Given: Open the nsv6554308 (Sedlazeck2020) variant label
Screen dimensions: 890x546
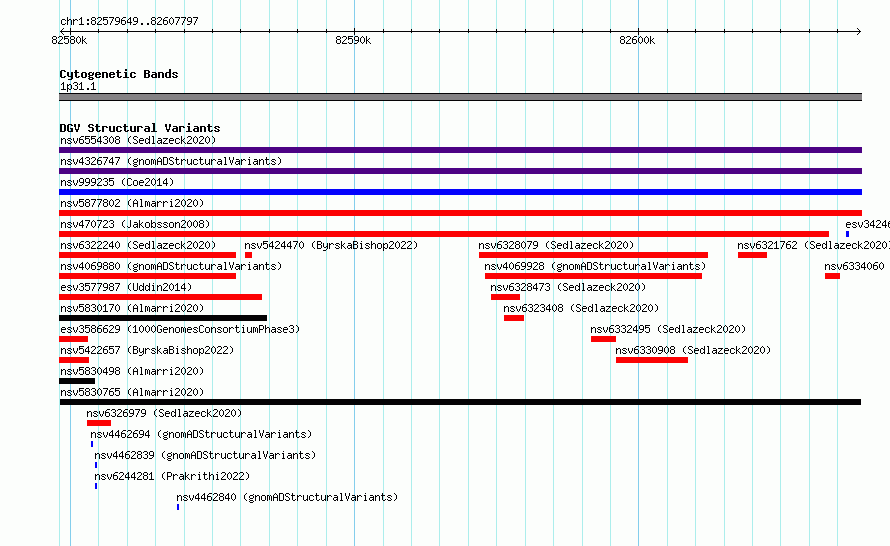Looking at the screenshot, I should point(138,140).
